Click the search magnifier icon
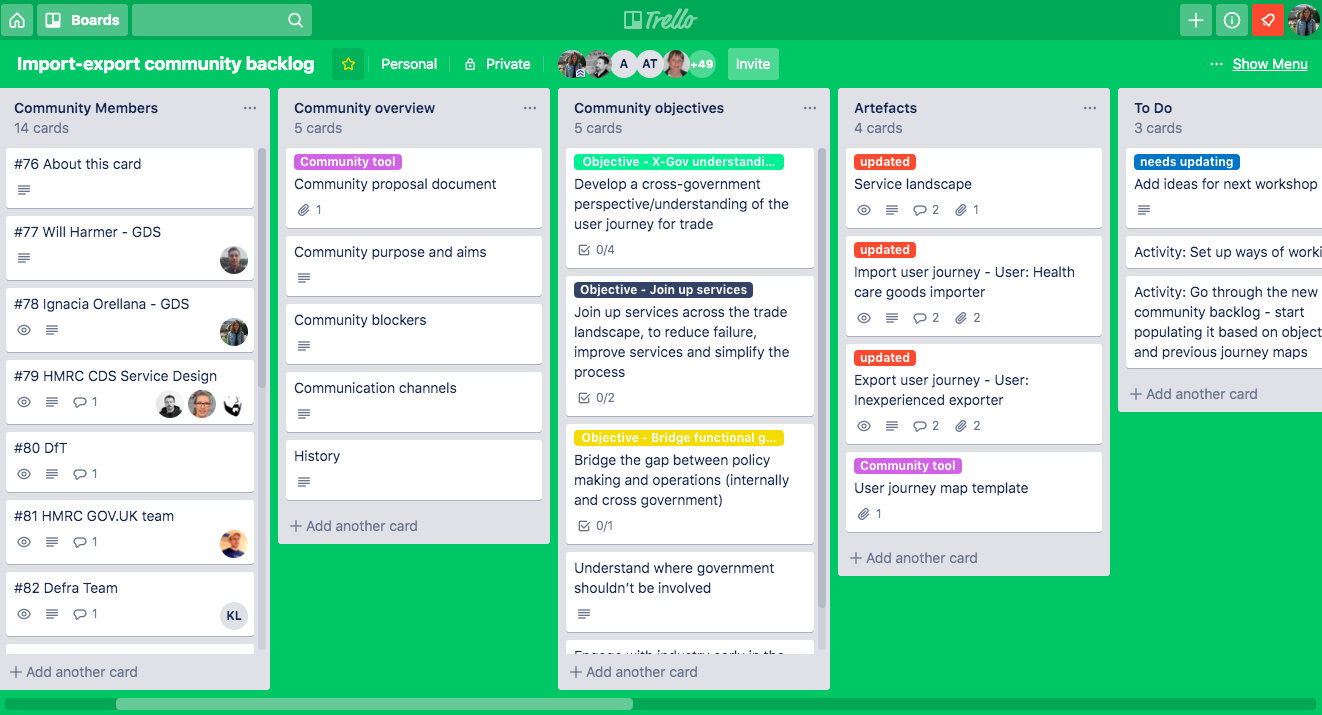This screenshot has height=715, width=1322. point(295,20)
